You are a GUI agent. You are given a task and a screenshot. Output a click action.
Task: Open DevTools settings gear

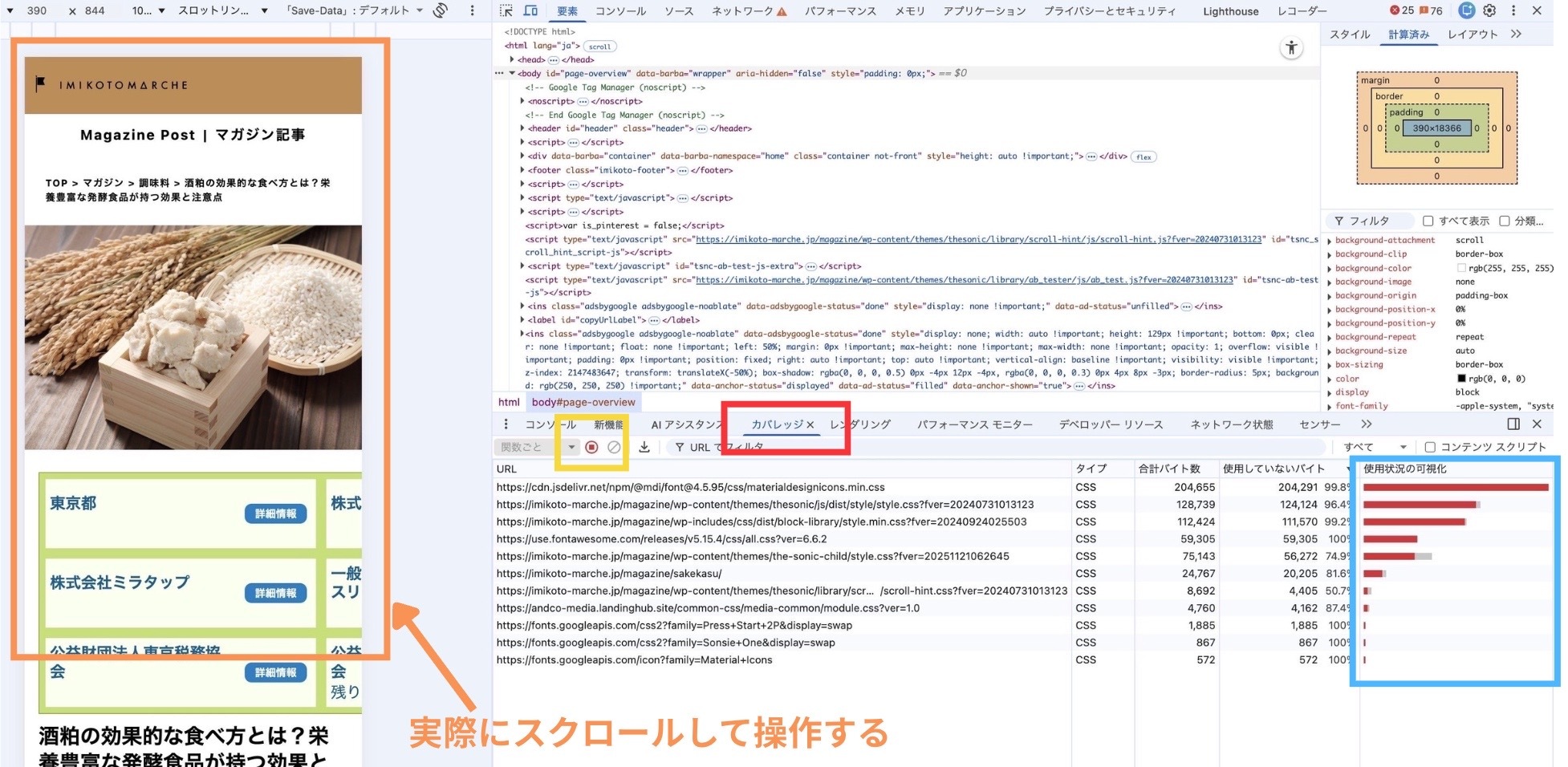point(1489,10)
